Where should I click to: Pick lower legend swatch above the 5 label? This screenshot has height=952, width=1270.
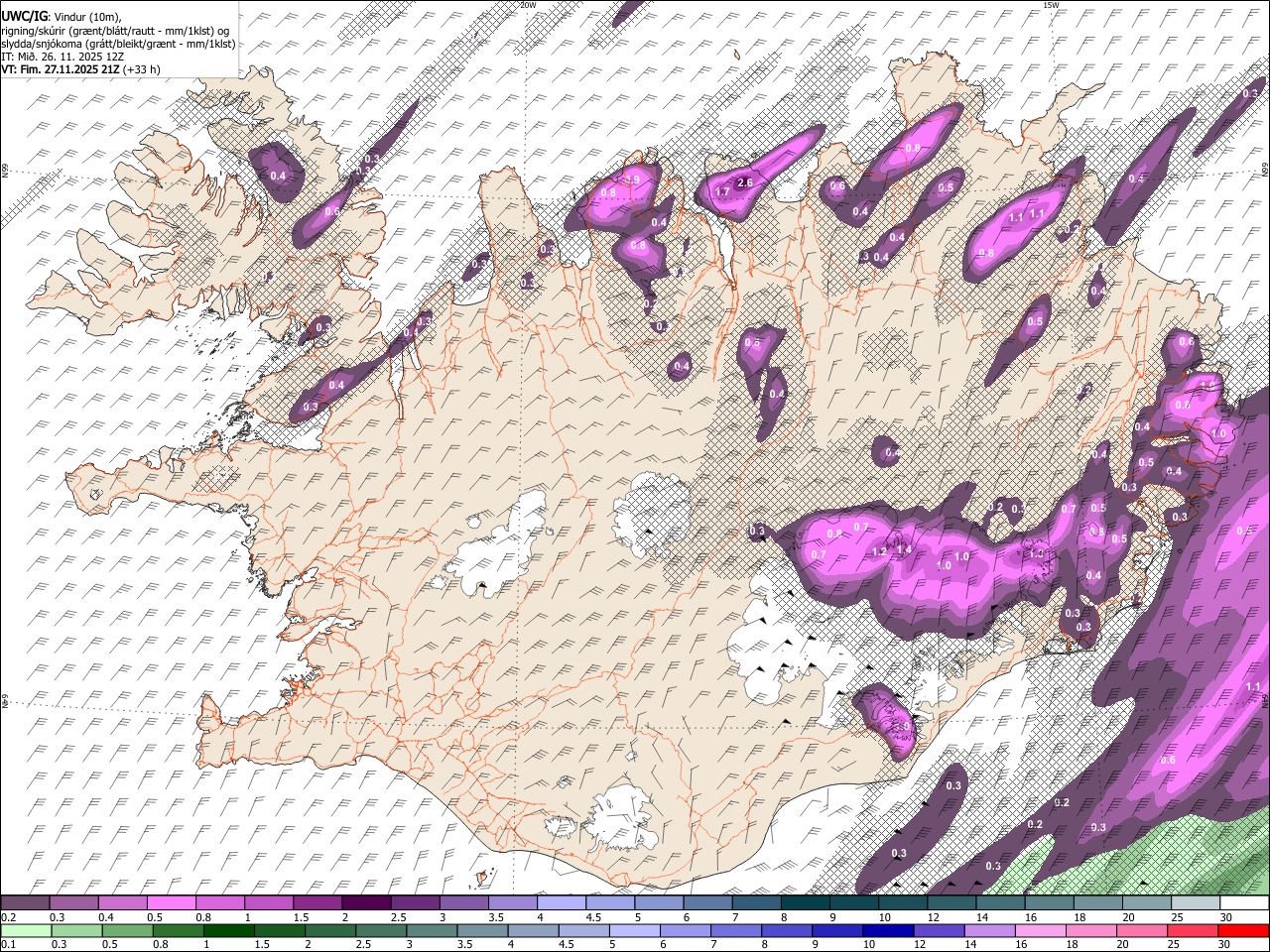pyautogui.click(x=633, y=930)
